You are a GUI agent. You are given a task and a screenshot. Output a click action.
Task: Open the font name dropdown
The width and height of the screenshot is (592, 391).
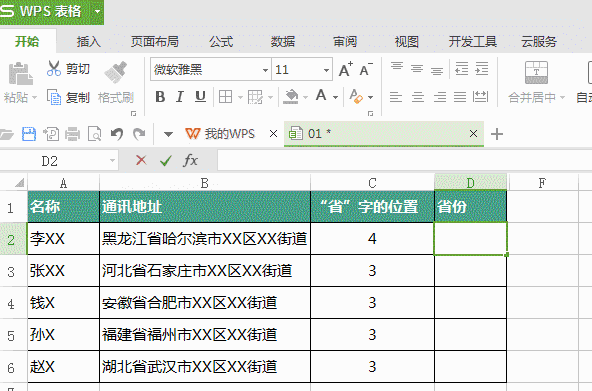(x=265, y=70)
